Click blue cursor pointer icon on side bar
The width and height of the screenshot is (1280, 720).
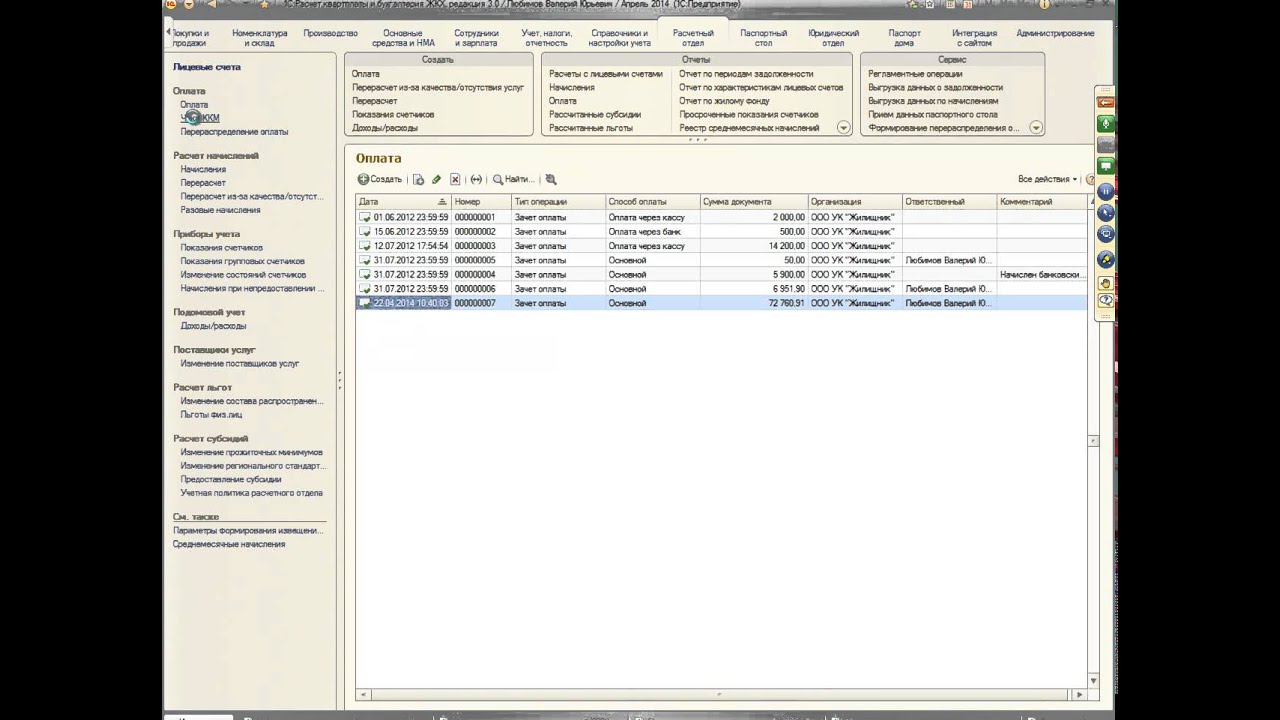[1106, 212]
